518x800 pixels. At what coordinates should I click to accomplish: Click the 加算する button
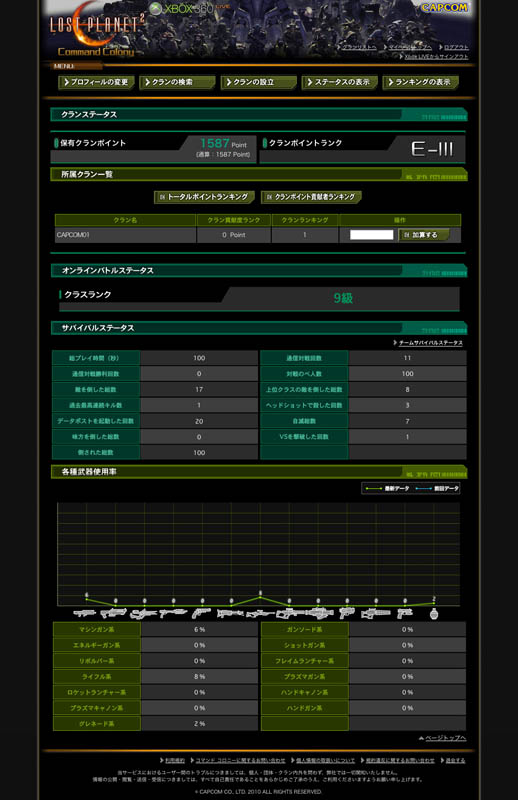click(424, 235)
